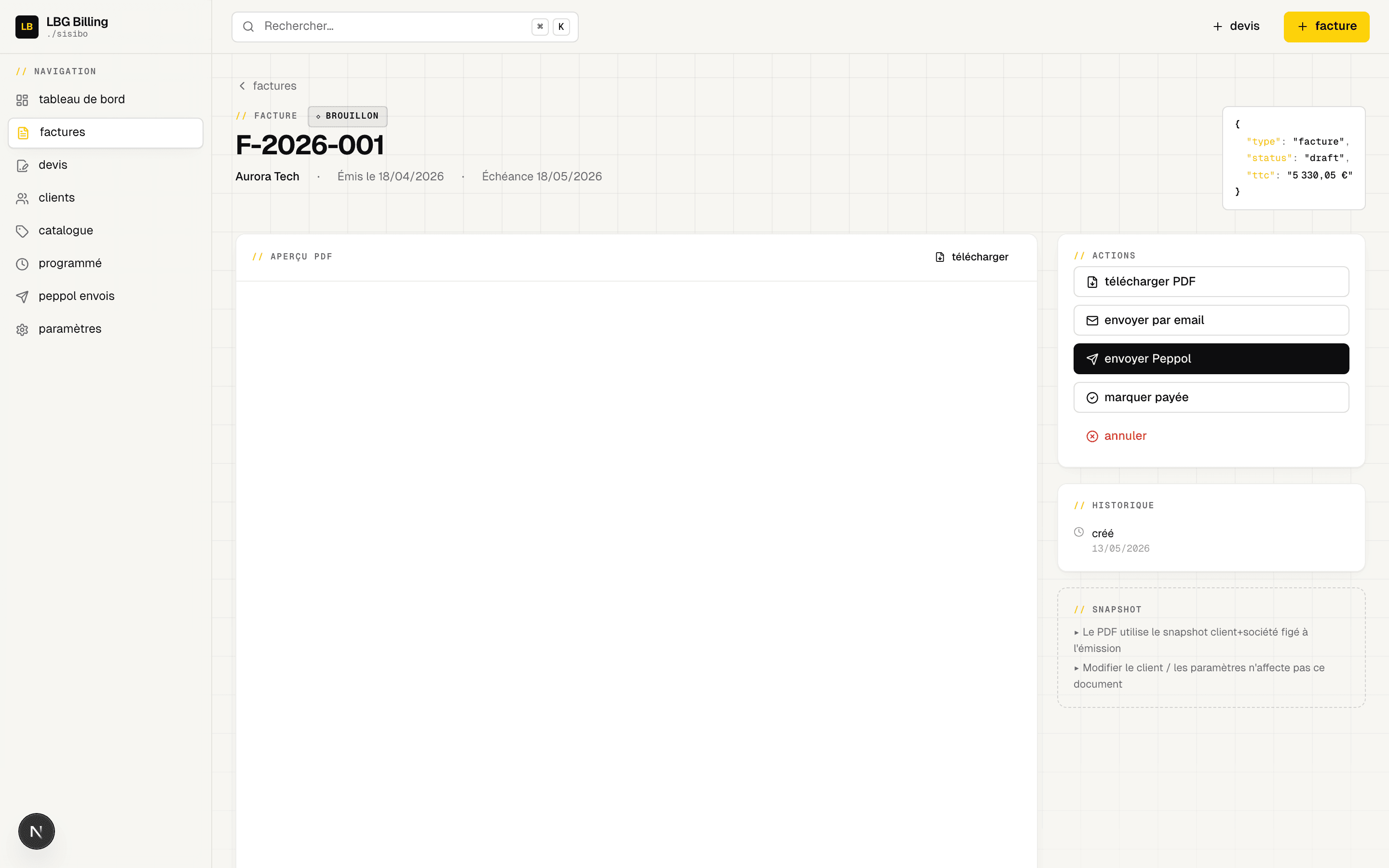
Task: Click the "ttc" 5 330,05 € value
Action: pyautogui.click(x=1320, y=175)
